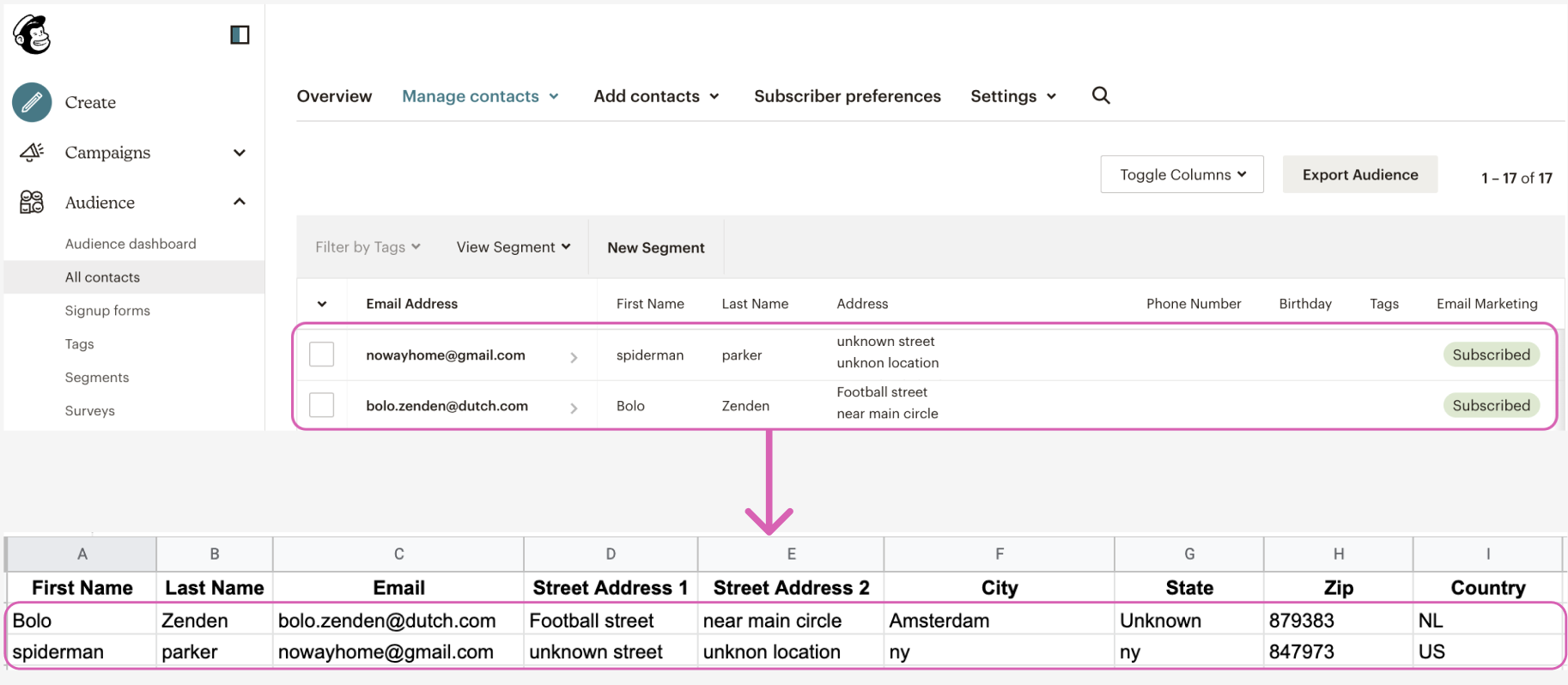Select the bolo.zenden@dutch.com row checkbox

pos(321,405)
